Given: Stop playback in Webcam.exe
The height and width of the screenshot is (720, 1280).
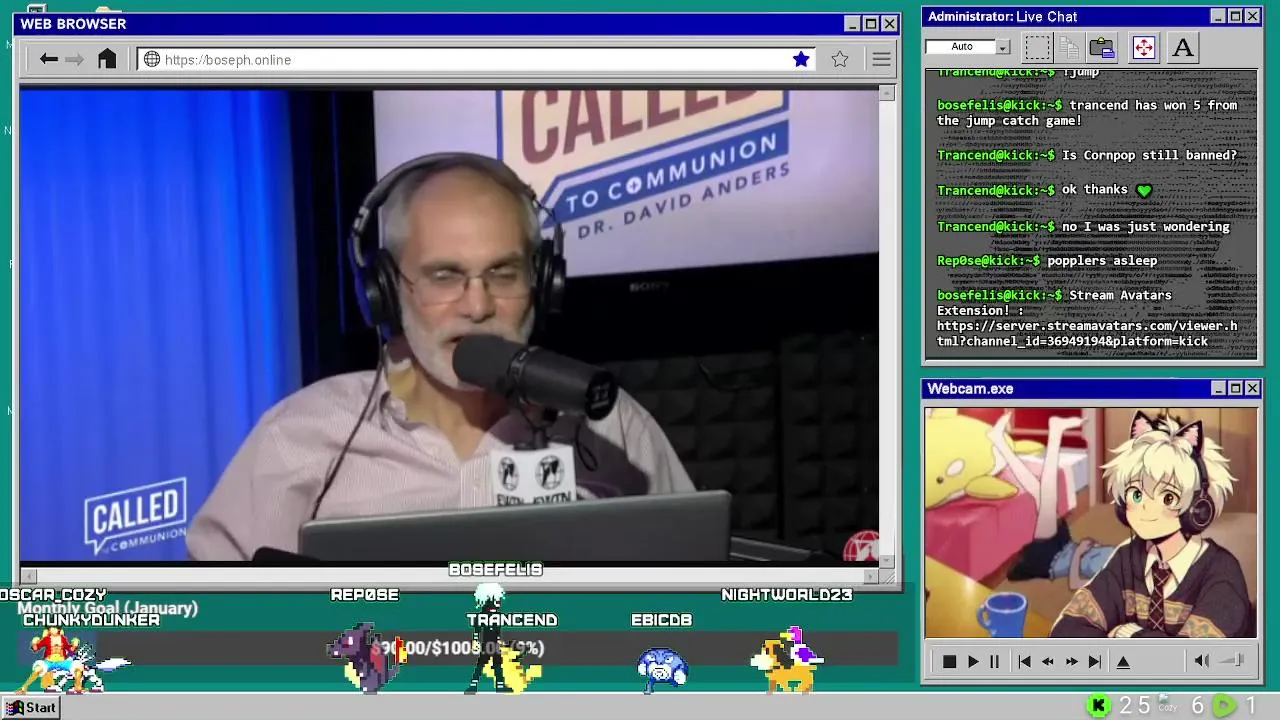Looking at the screenshot, I should [949, 661].
